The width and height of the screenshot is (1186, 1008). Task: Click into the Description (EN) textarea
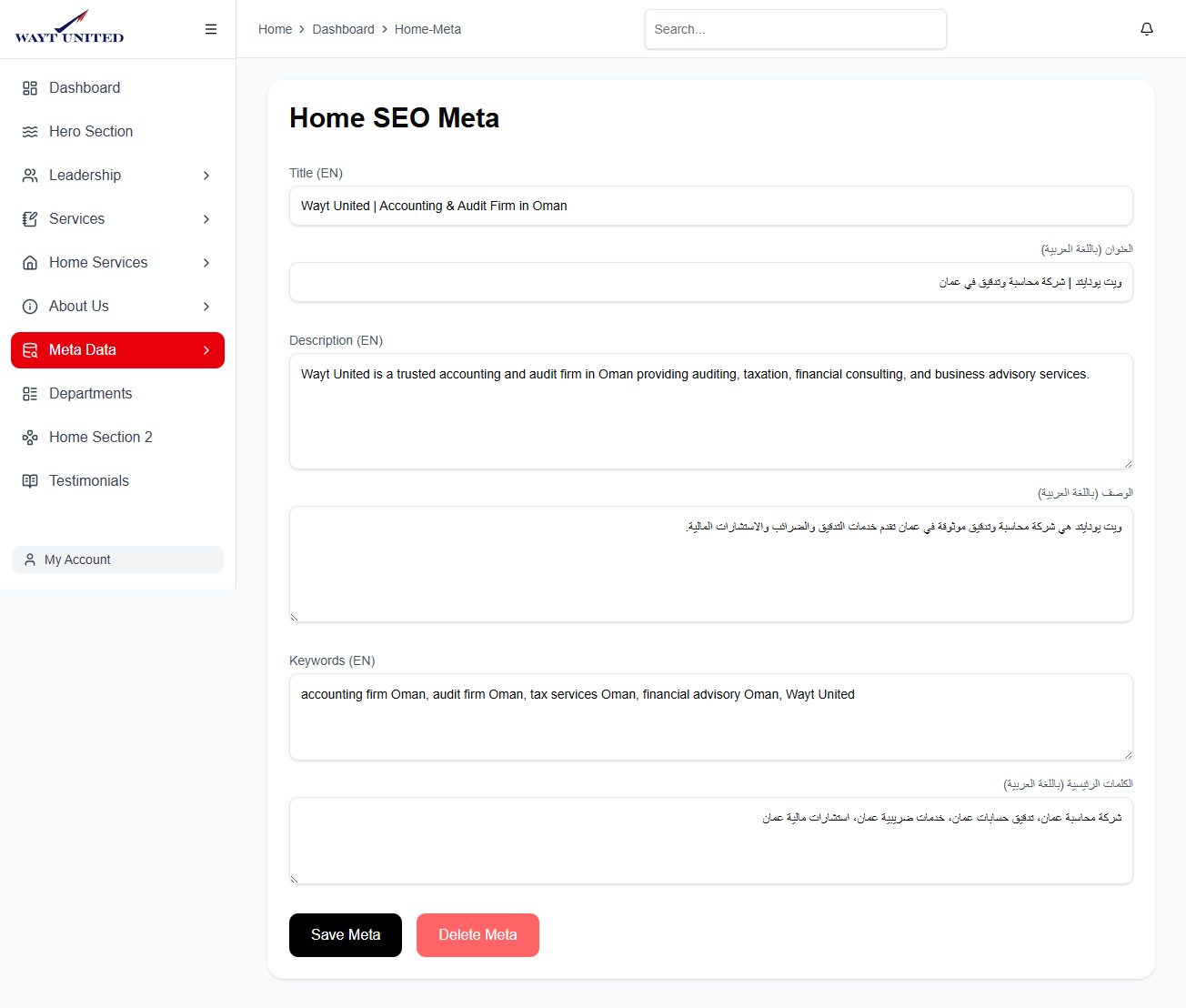(x=711, y=411)
